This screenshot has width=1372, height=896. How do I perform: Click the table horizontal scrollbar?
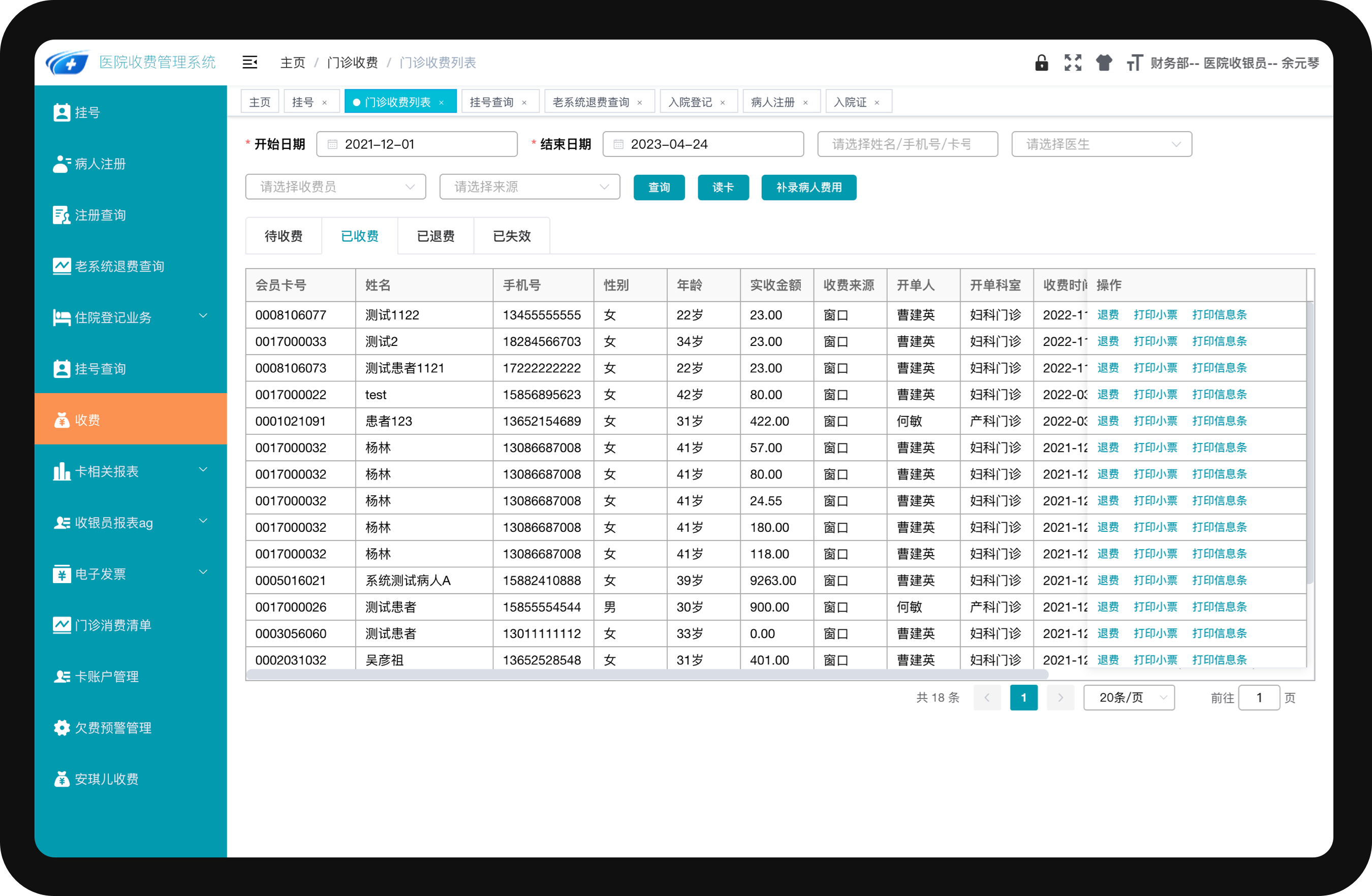pos(647,674)
